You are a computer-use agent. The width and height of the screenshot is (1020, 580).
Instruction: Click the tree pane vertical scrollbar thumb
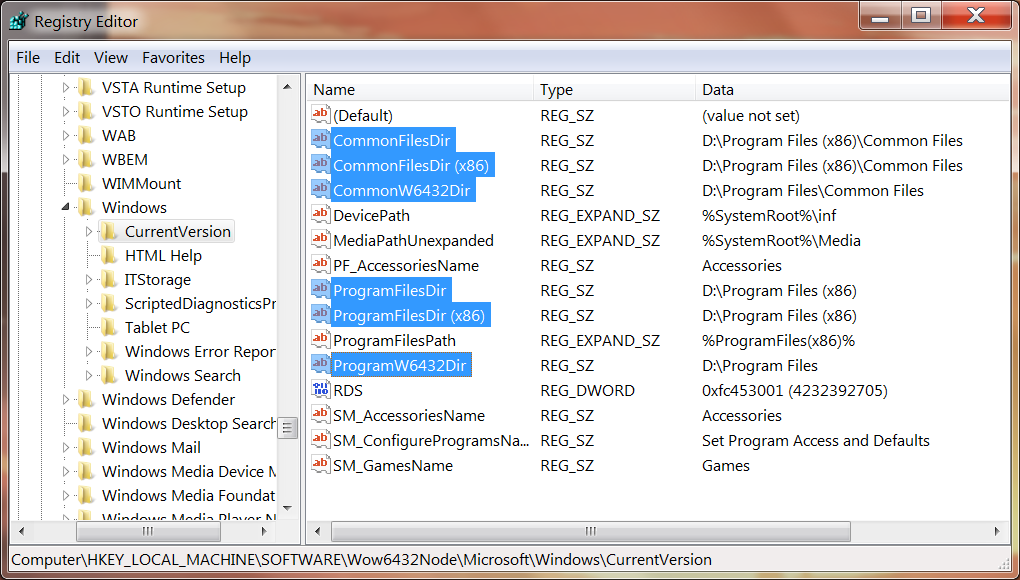(288, 428)
